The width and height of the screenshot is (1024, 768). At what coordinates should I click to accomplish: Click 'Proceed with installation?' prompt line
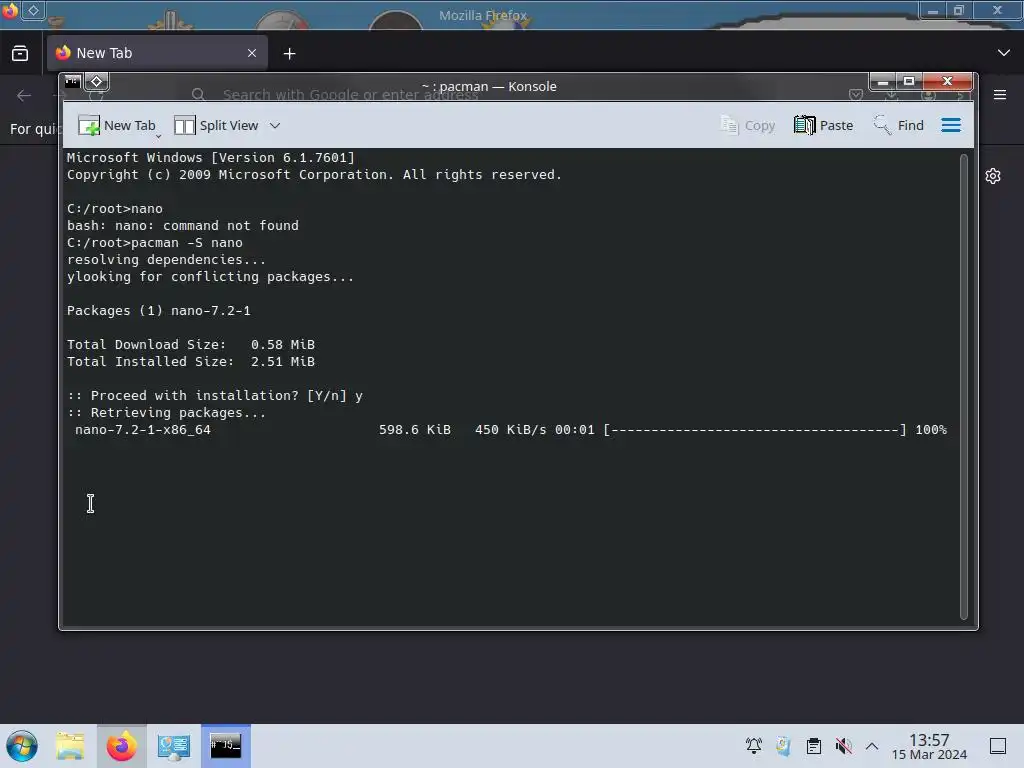click(215, 396)
